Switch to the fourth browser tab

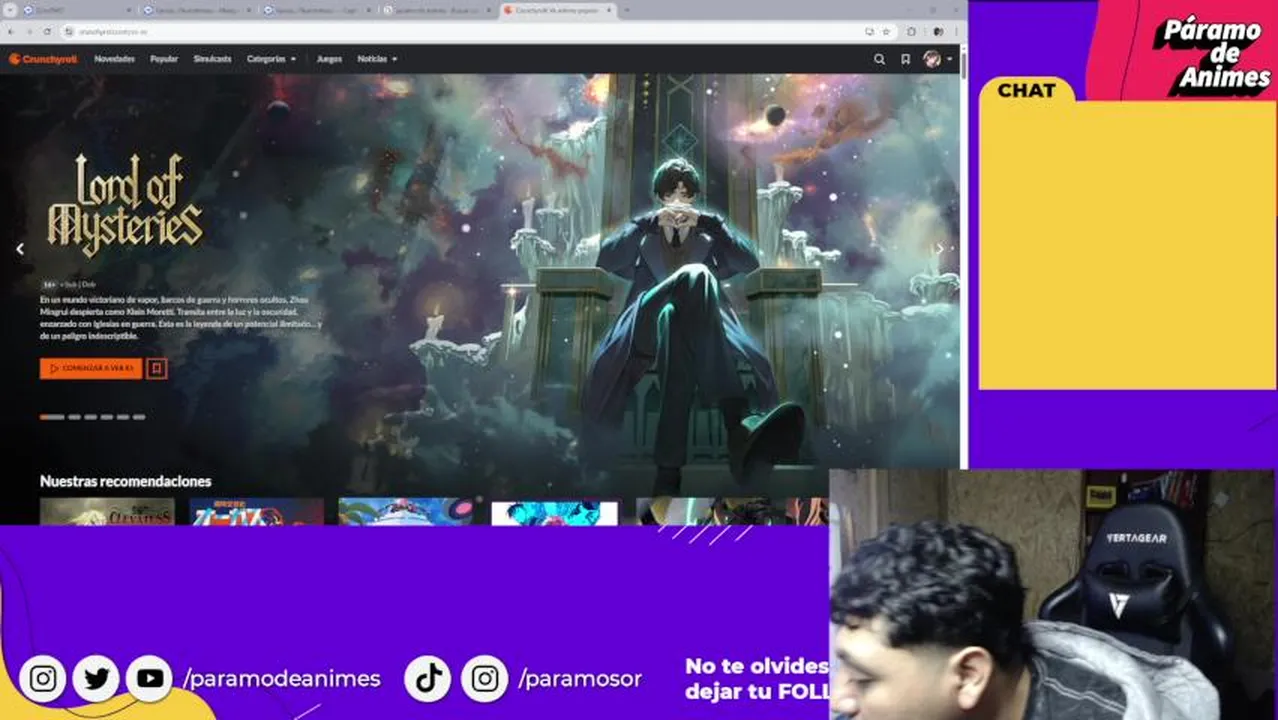pyautogui.click(x=438, y=10)
